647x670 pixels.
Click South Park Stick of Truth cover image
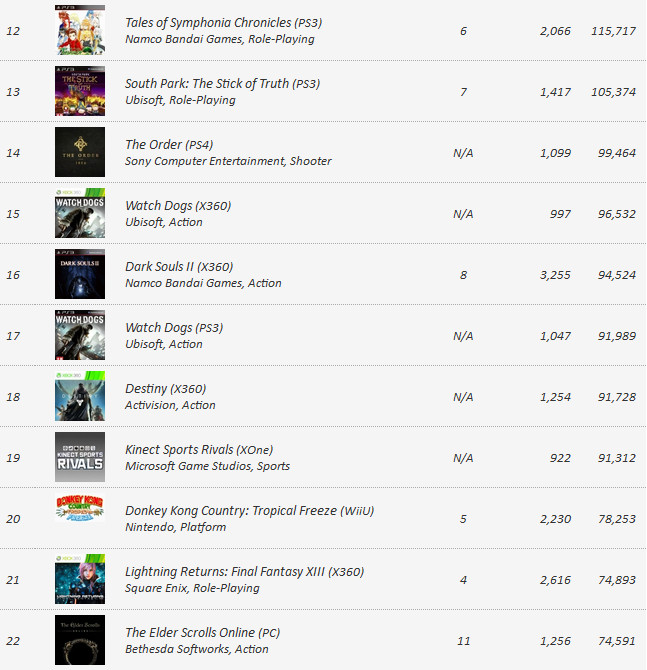[80, 91]
